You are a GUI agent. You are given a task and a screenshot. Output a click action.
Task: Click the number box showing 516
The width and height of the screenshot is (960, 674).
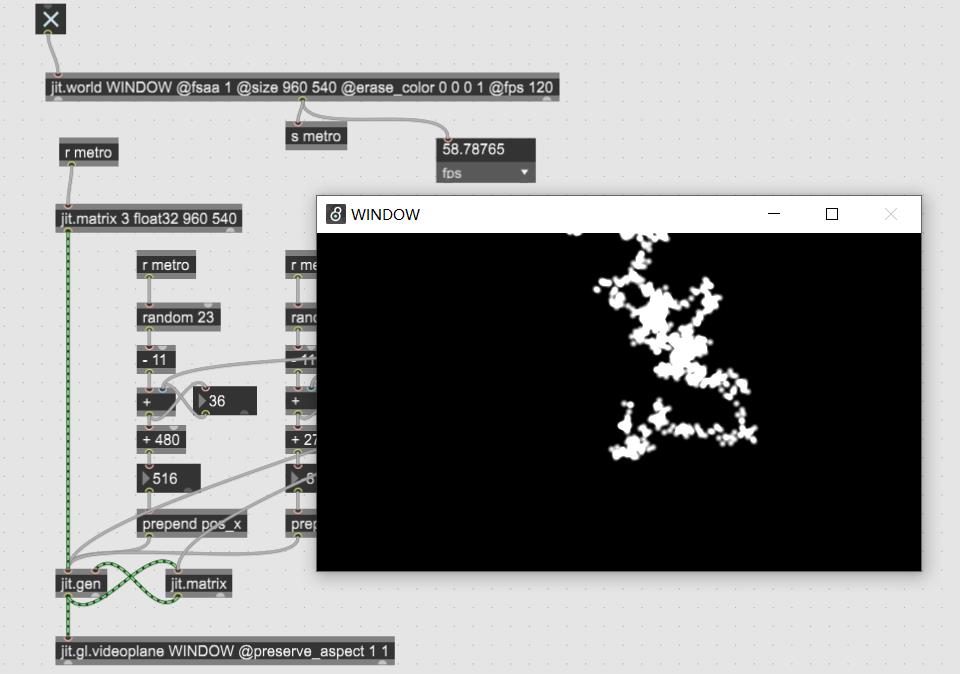(x=172, y=478)
